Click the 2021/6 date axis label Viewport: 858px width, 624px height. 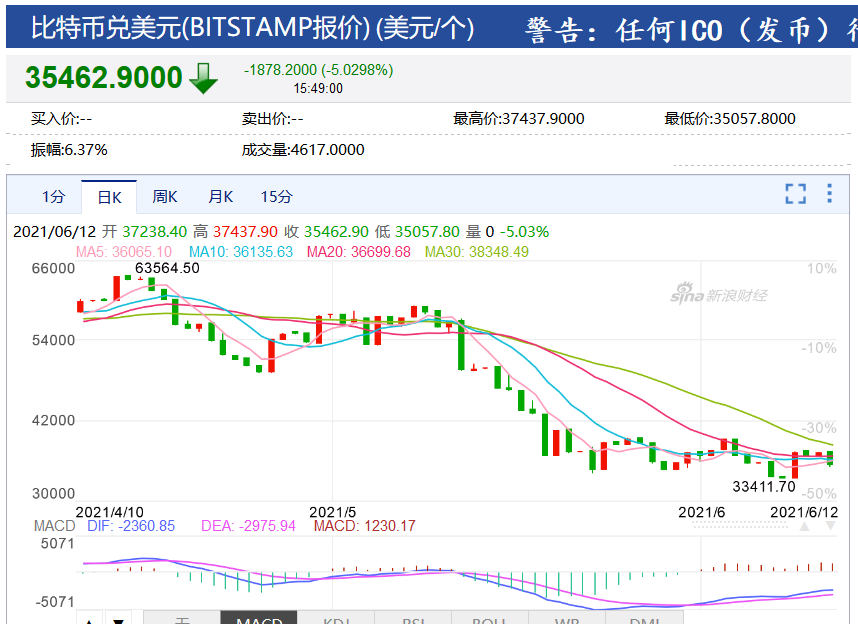click(702, 512)
